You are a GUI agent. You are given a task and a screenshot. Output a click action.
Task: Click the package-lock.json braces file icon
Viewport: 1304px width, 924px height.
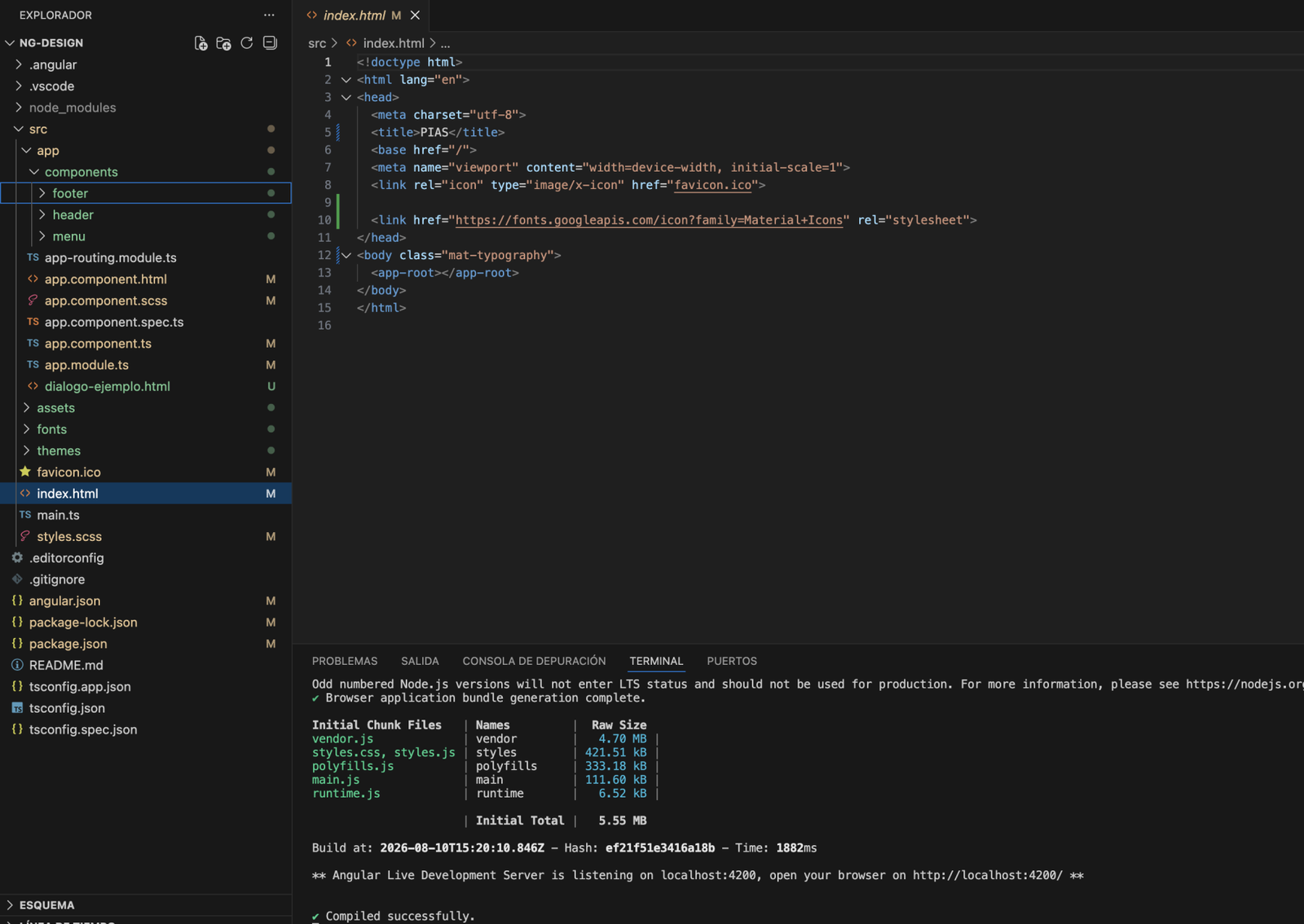tap(17, 623)
